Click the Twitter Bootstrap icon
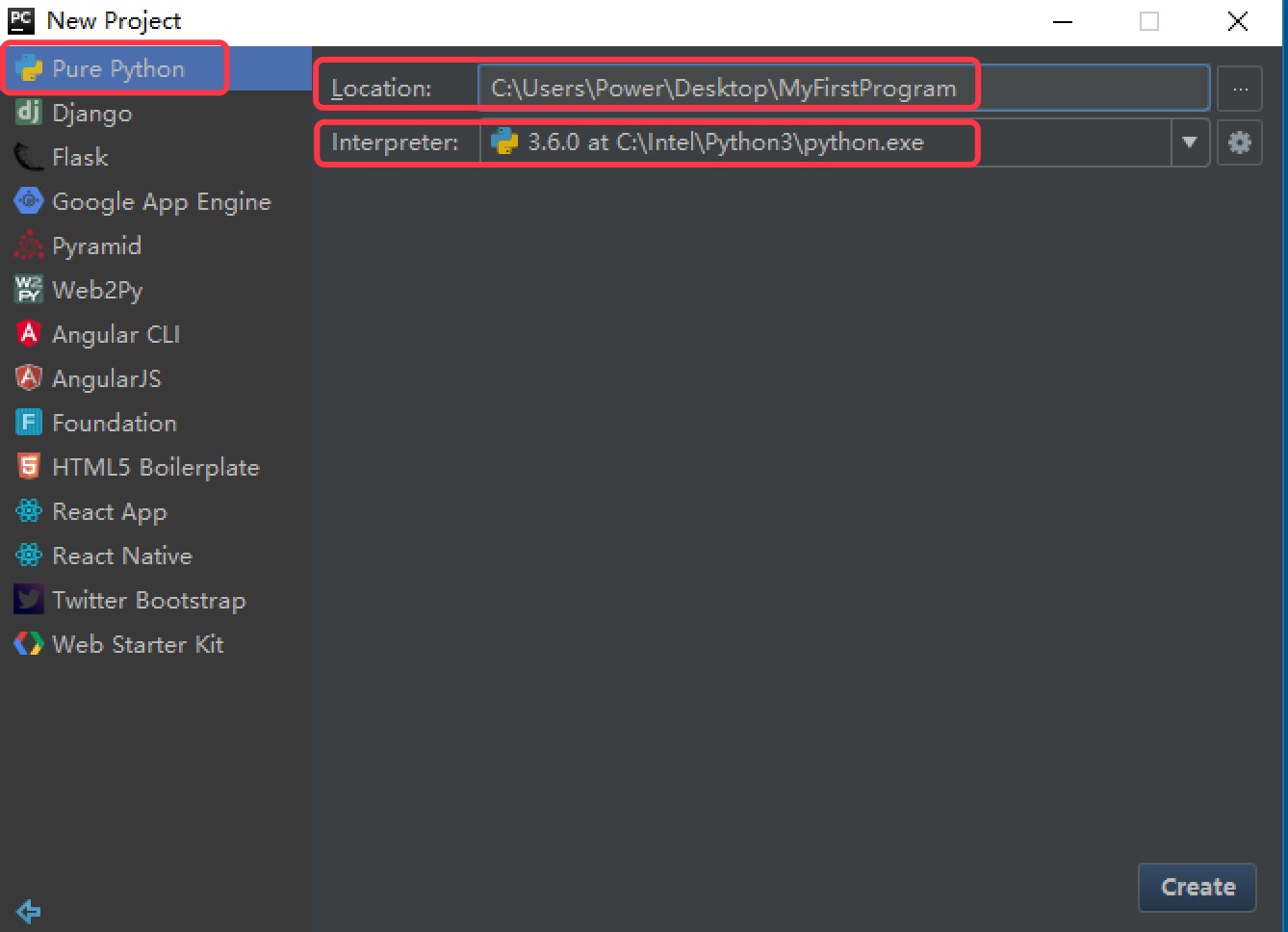 click(x=29, y=600)
